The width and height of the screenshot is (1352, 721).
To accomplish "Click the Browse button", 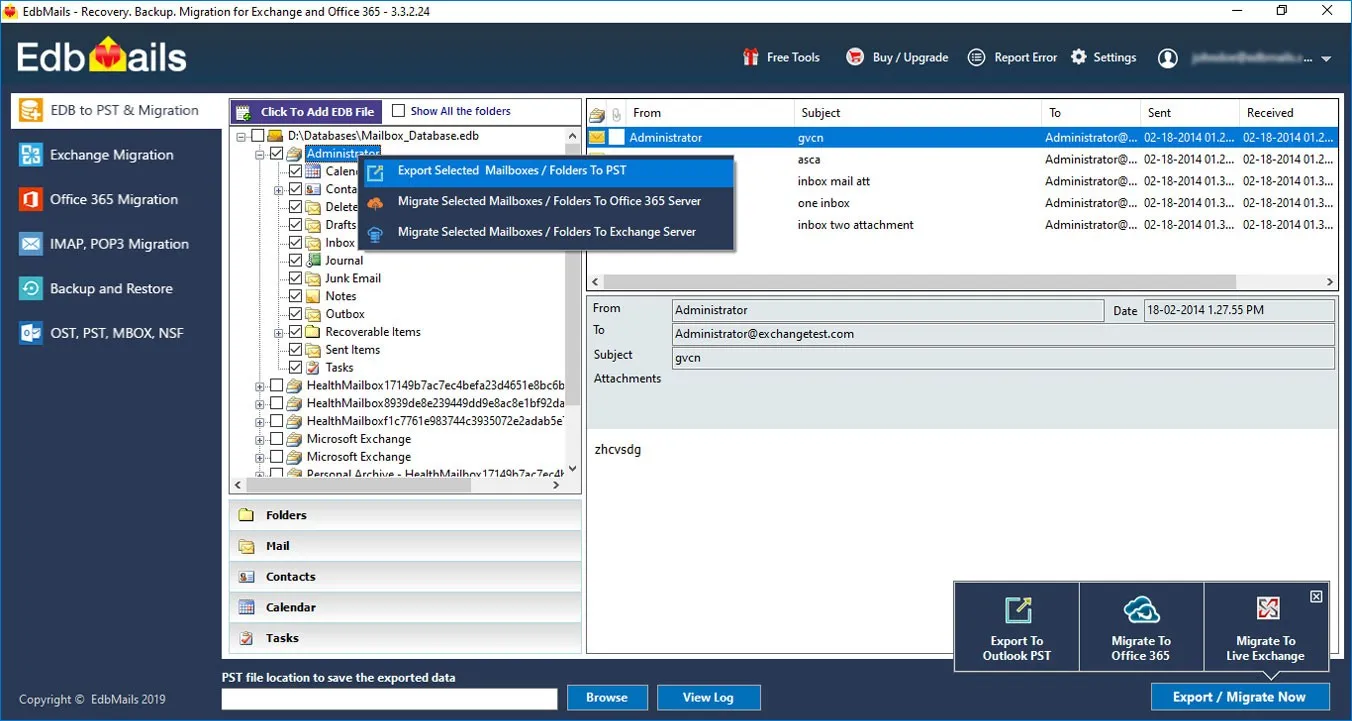I will [607, 697].
